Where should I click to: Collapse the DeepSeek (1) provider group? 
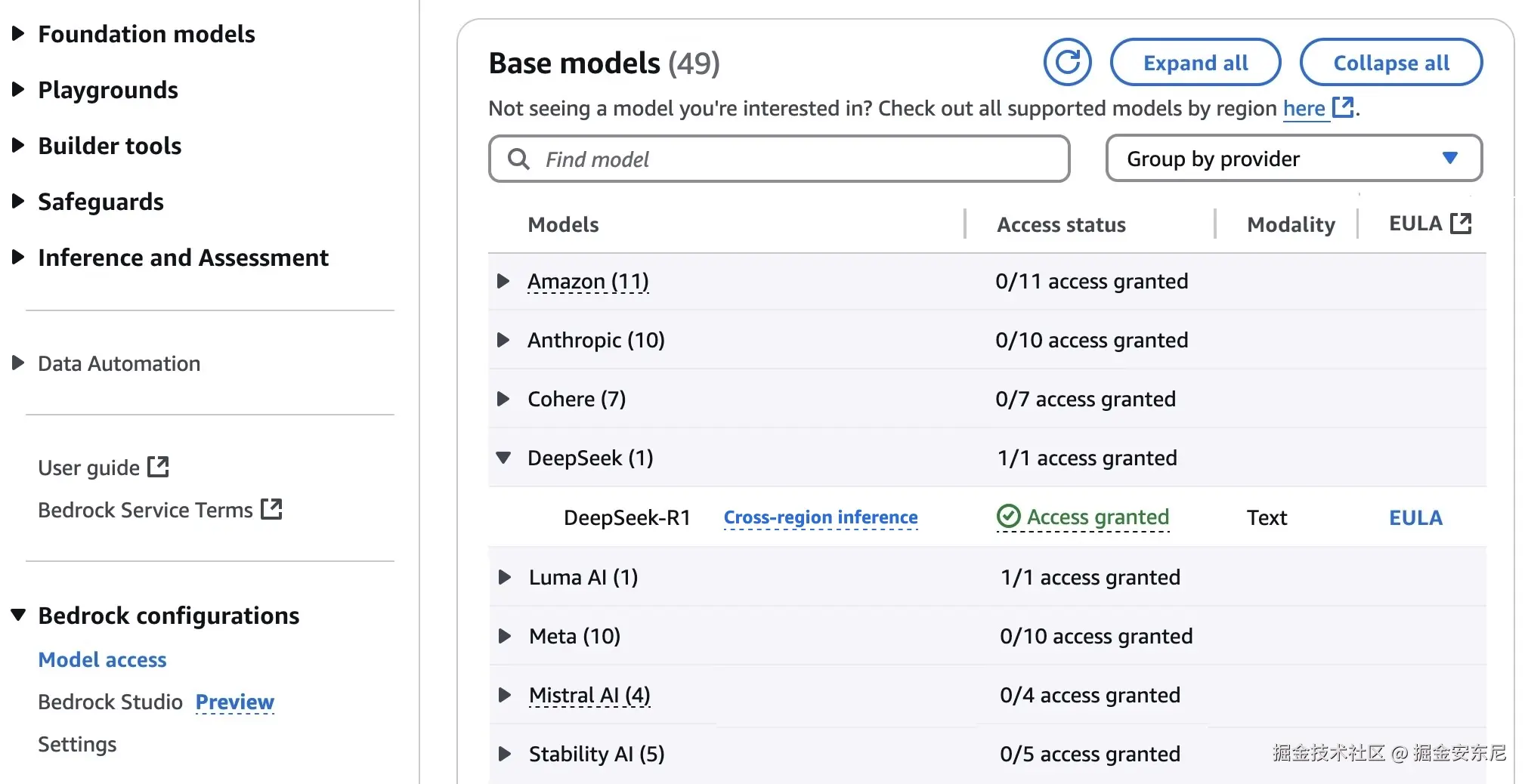503,458
